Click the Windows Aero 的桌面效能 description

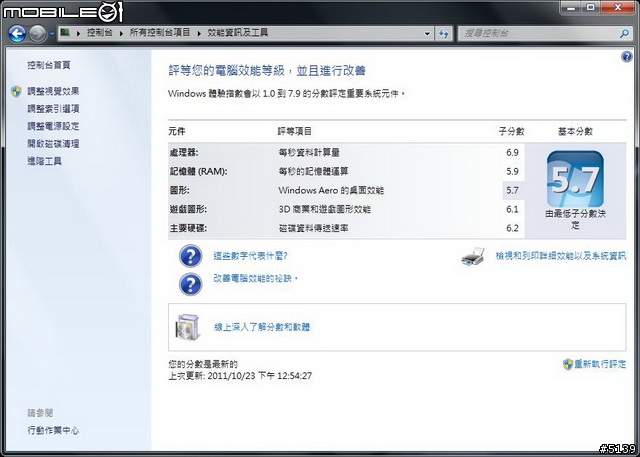pyautogui.click(x=331, y=191)
